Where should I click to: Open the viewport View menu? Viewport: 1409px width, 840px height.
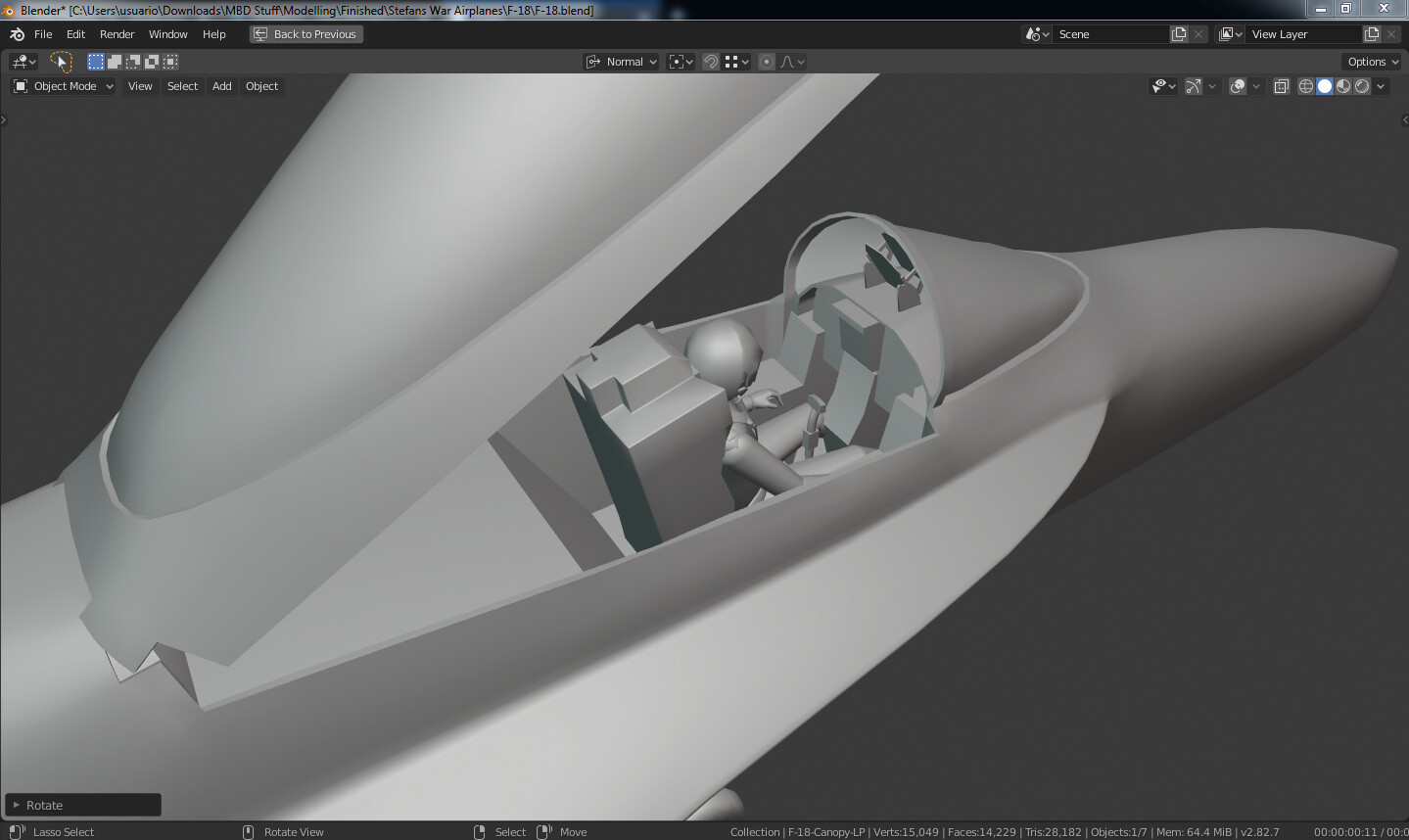click(x=140, y=86)
